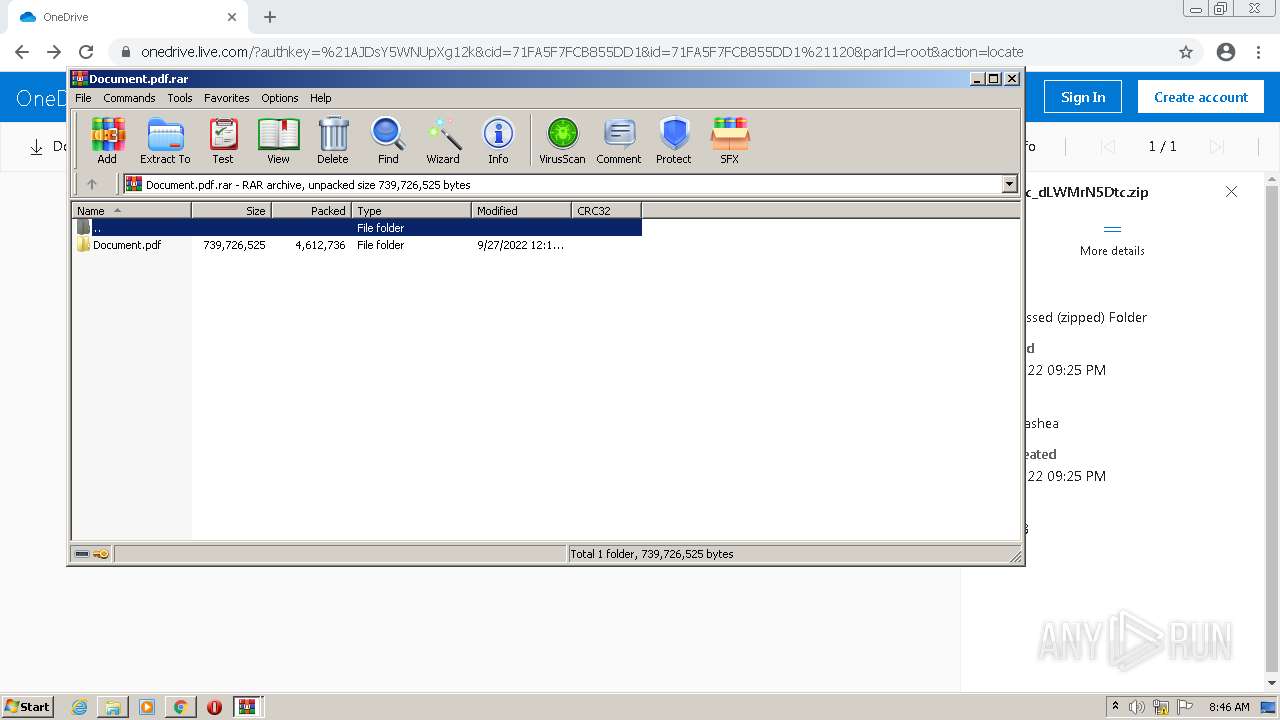This screenshot has width=1280, height=720.
Task: Open the Chrome three-dot menu
Action: [x=1258, y=52]
